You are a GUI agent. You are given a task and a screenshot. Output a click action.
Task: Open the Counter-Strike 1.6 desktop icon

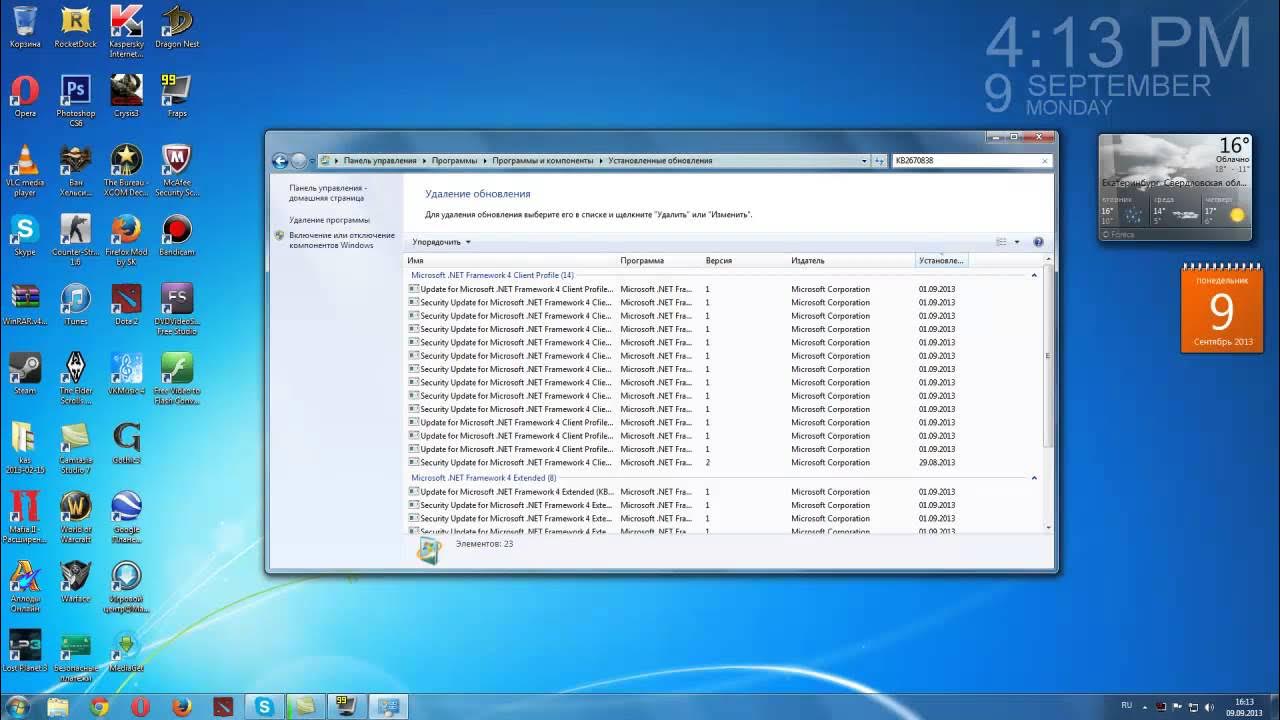[75, 239]
